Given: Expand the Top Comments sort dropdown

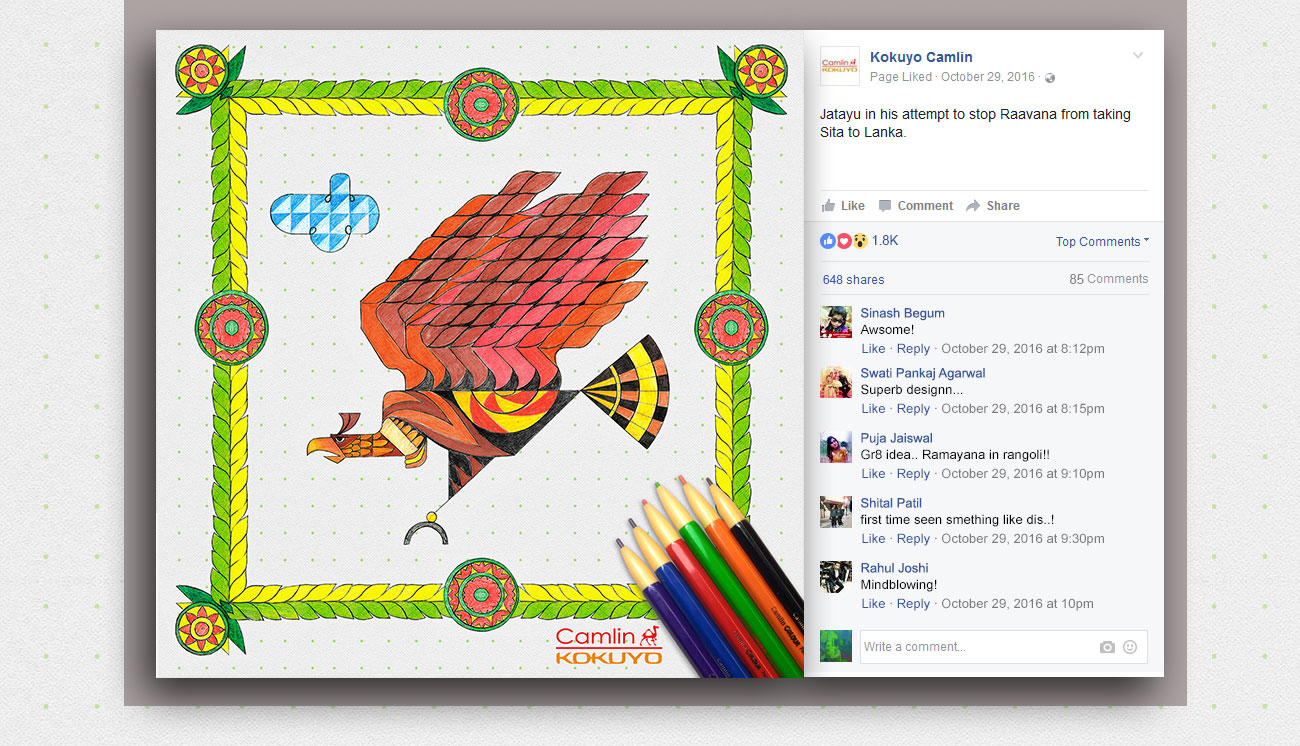Looking at the screenshot, I should (1102, 241).
